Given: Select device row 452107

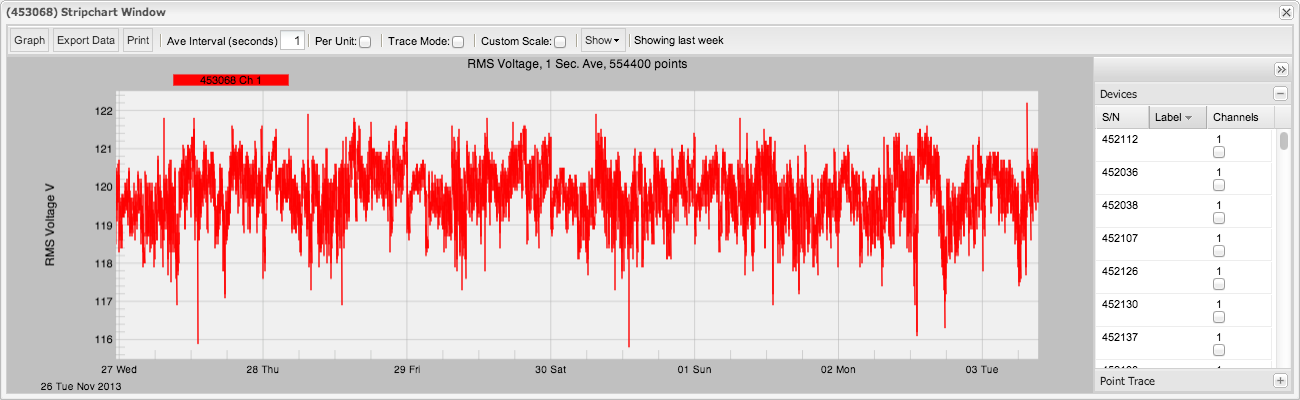Looking at the screenshot, I should [1184, 245].
